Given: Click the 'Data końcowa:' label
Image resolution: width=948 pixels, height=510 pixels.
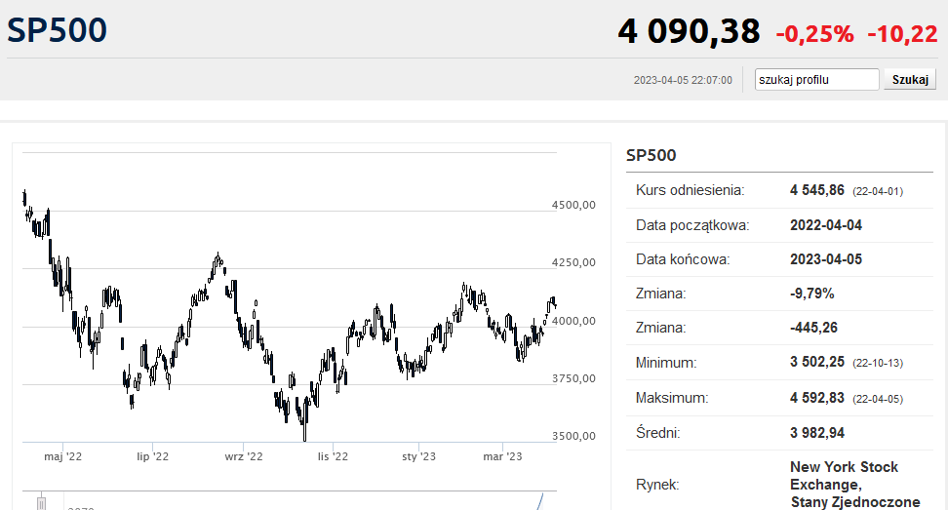Looking at the screenshot, I should (x=683, y=260).
